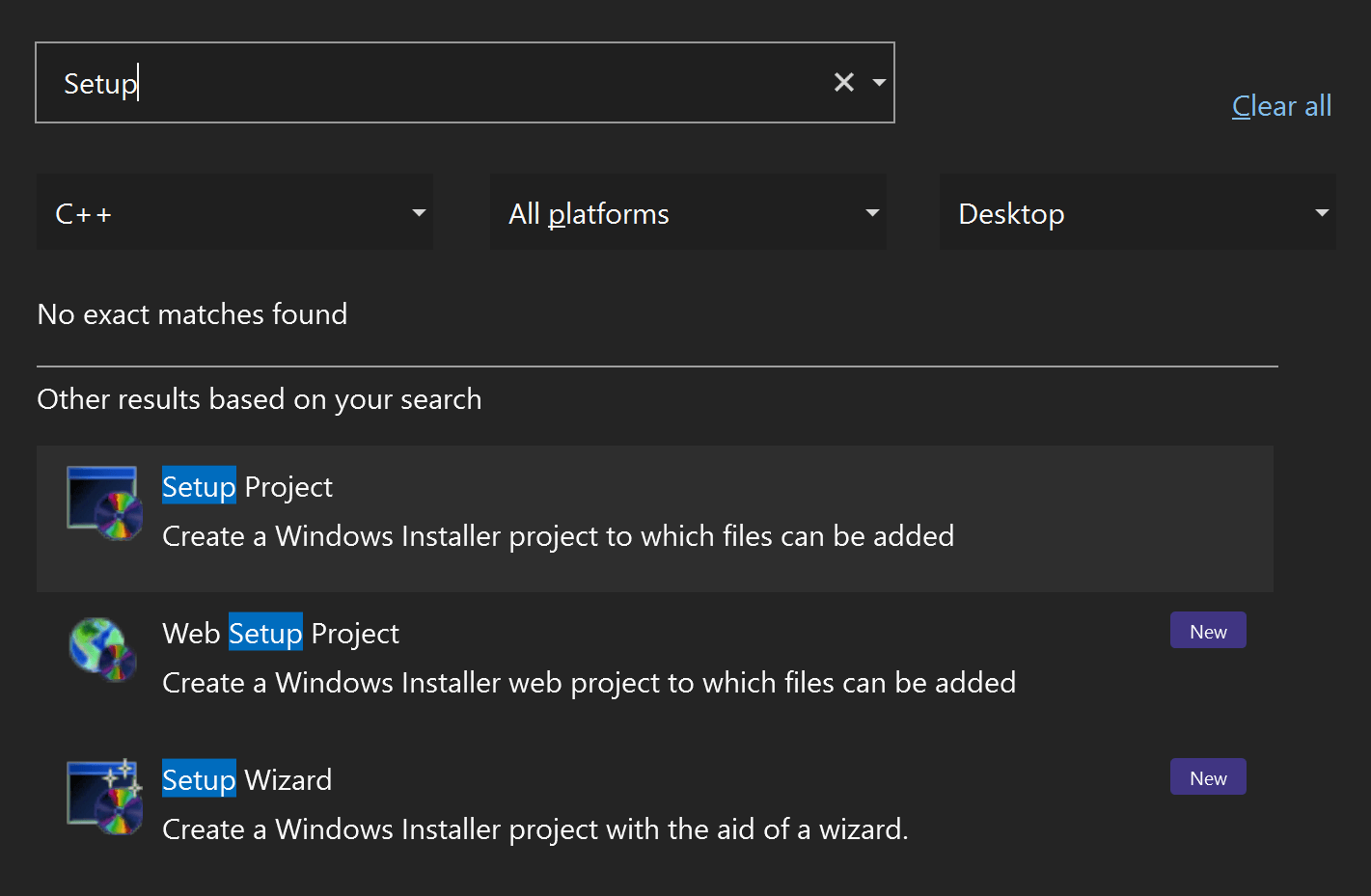Click inside the Setup search field
1371x896 pixels.
pyautogui.click(x=386, y=83)
